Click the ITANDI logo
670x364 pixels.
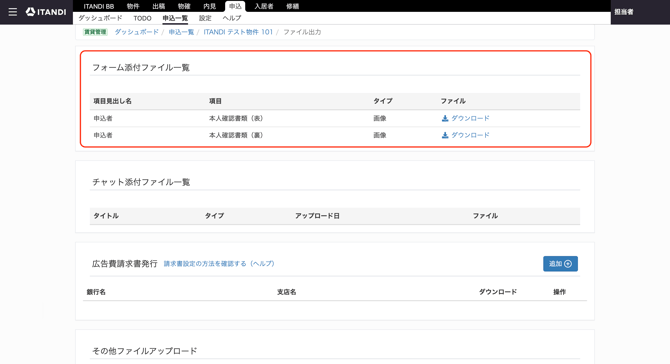pyautogui.click(x=46, y=12)
